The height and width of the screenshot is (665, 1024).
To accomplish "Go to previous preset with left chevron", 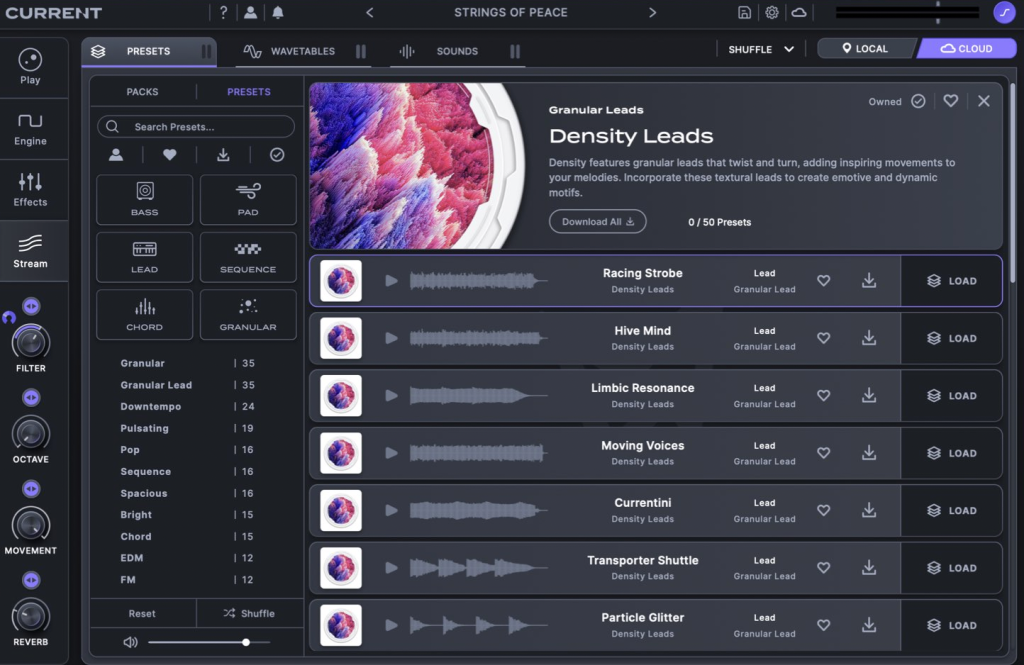I will 370,13.
